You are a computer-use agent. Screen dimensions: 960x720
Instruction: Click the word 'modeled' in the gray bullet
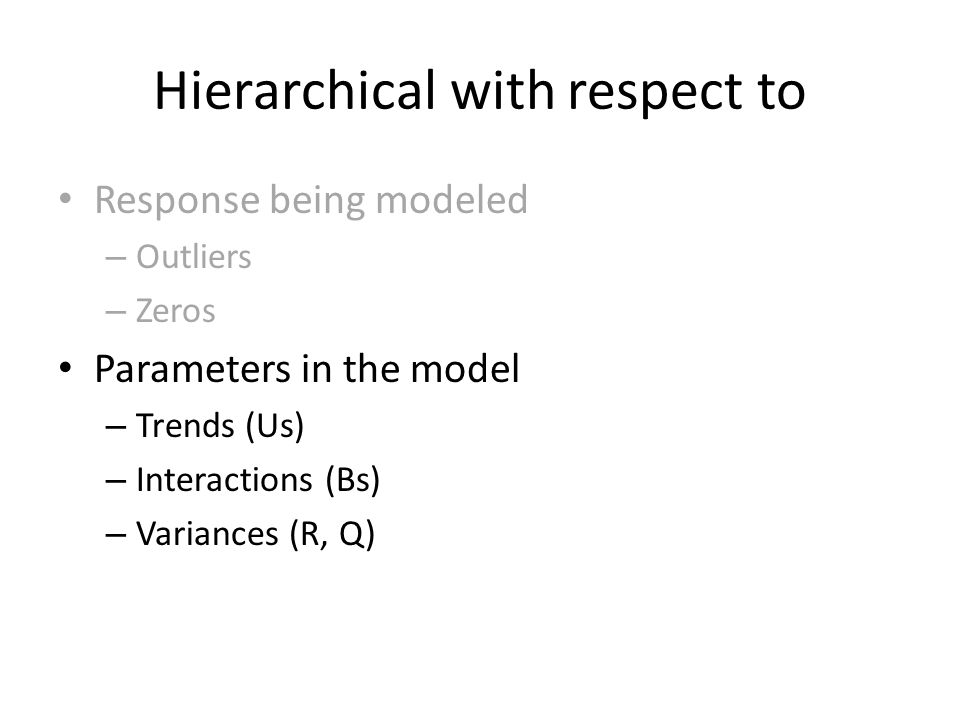[452, 200]
